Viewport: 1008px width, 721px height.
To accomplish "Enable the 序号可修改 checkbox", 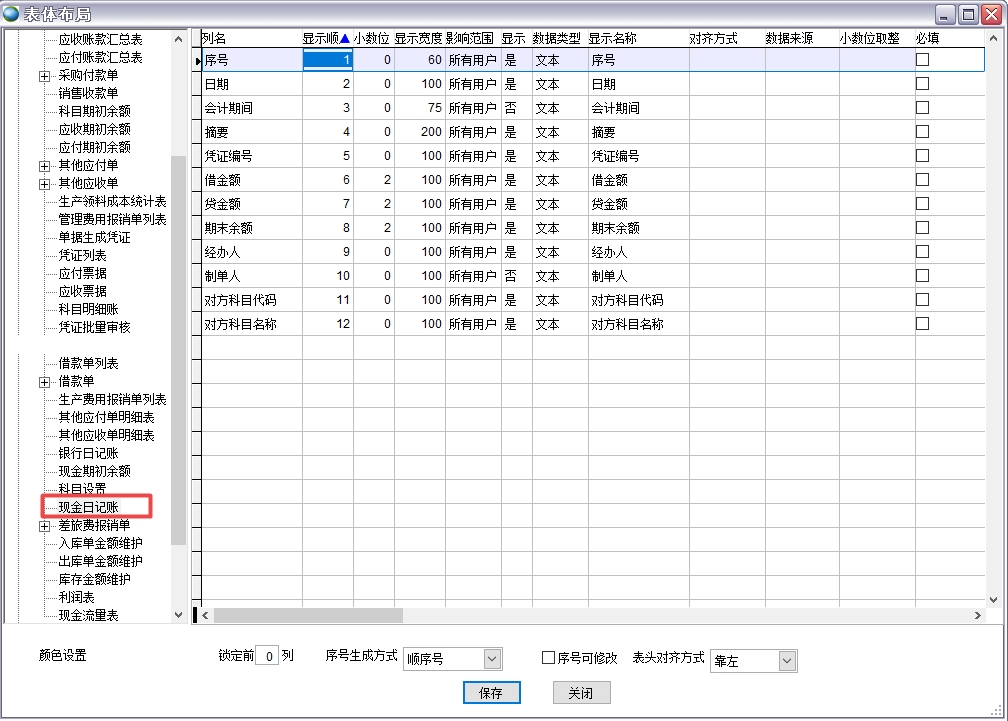I will tap(548, 658).
